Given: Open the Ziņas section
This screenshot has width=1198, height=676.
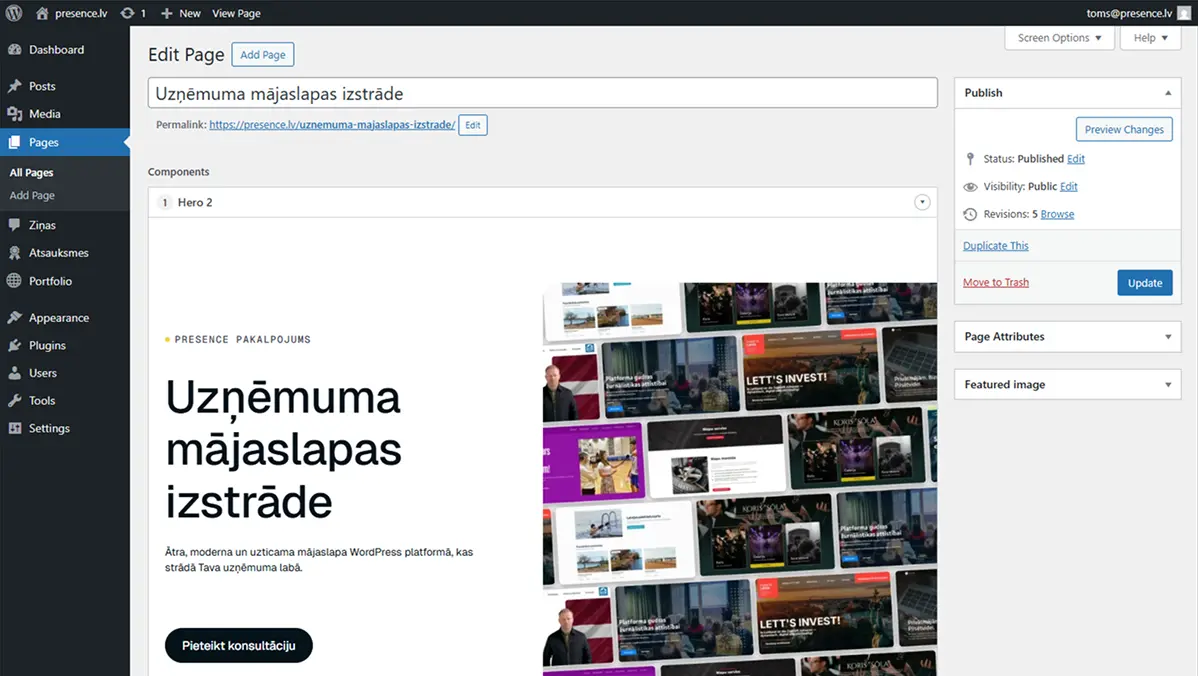Looking at the screenshot, I should click(x=42, y=224).
